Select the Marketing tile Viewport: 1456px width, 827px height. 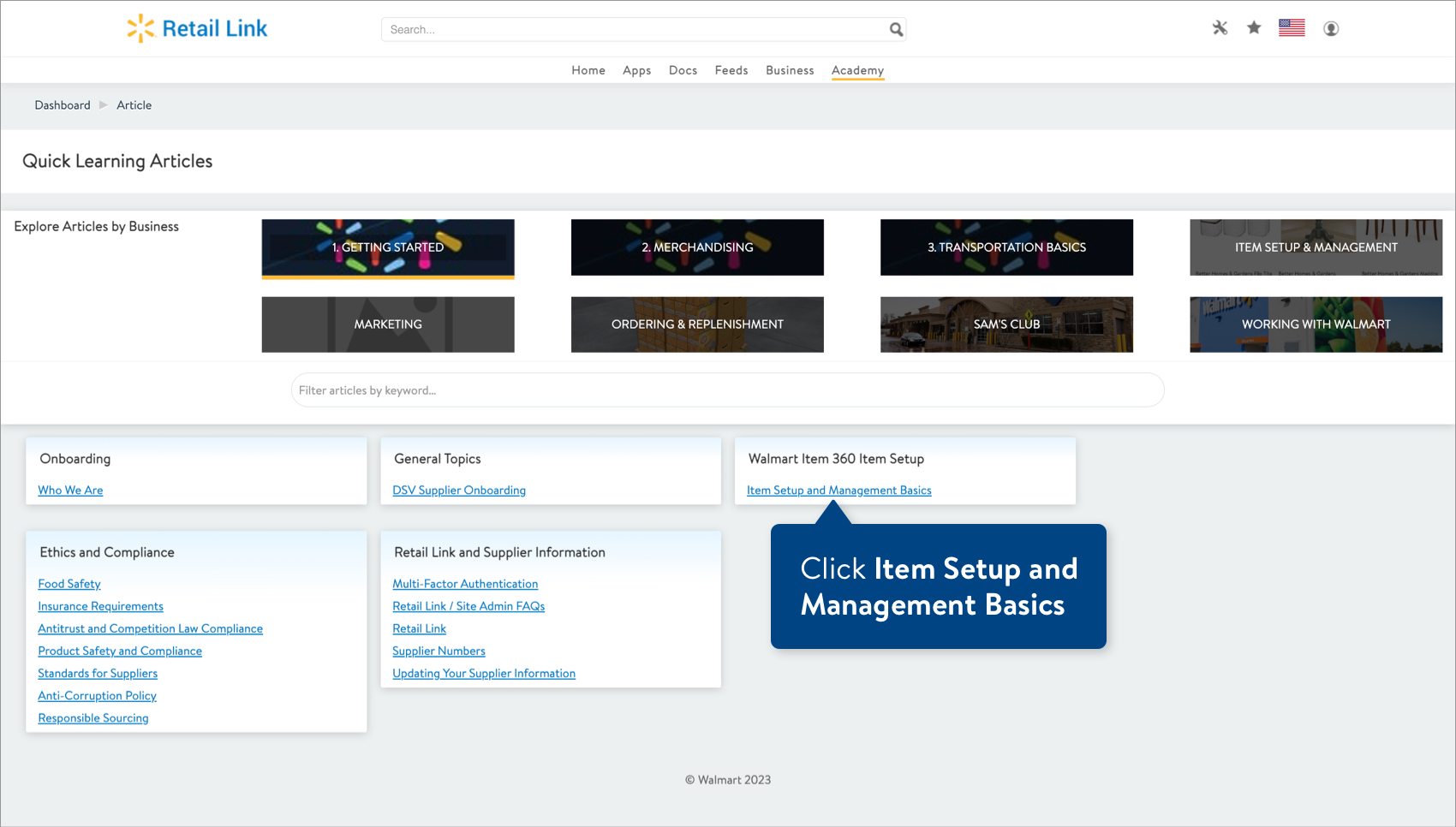pos(388,324)
